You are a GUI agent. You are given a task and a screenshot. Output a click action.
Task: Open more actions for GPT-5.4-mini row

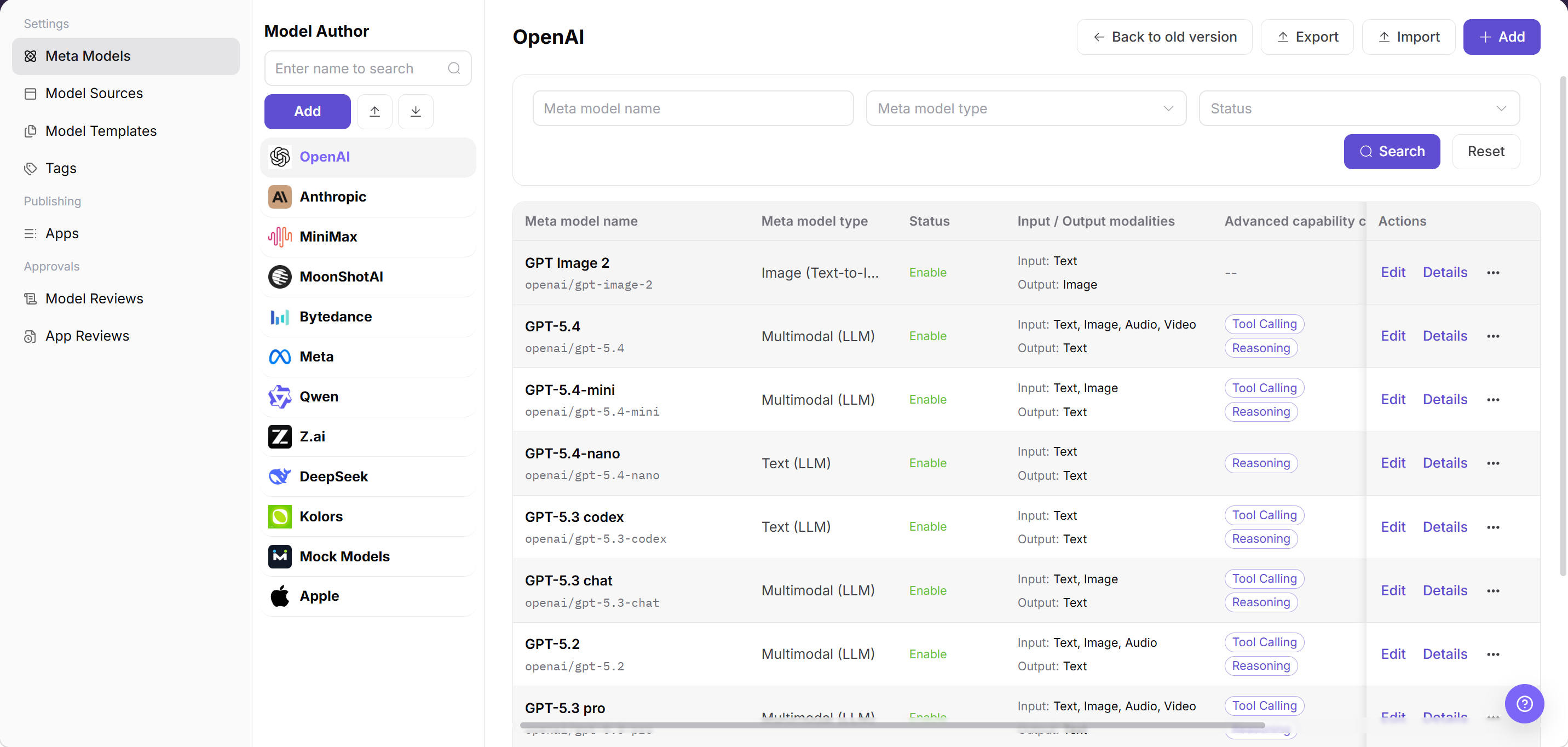1493,400
